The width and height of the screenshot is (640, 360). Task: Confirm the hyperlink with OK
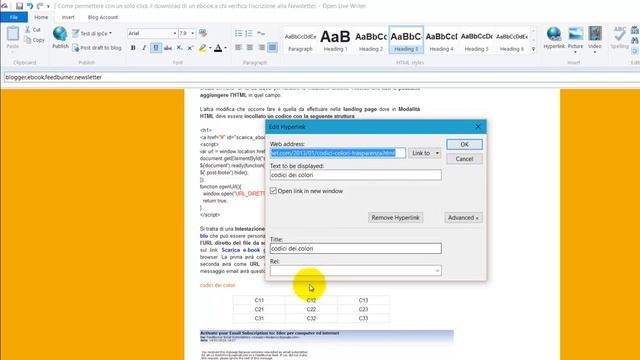pos(464,144)
